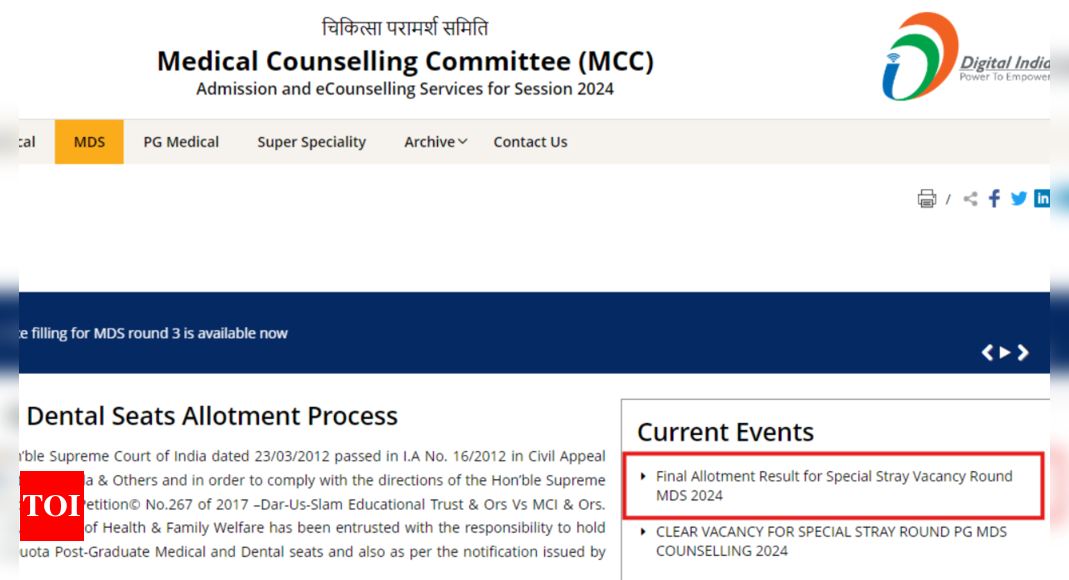The image size is (1069, 580).
Task: Open the PG Medical menu item
Action: point(181,142)
